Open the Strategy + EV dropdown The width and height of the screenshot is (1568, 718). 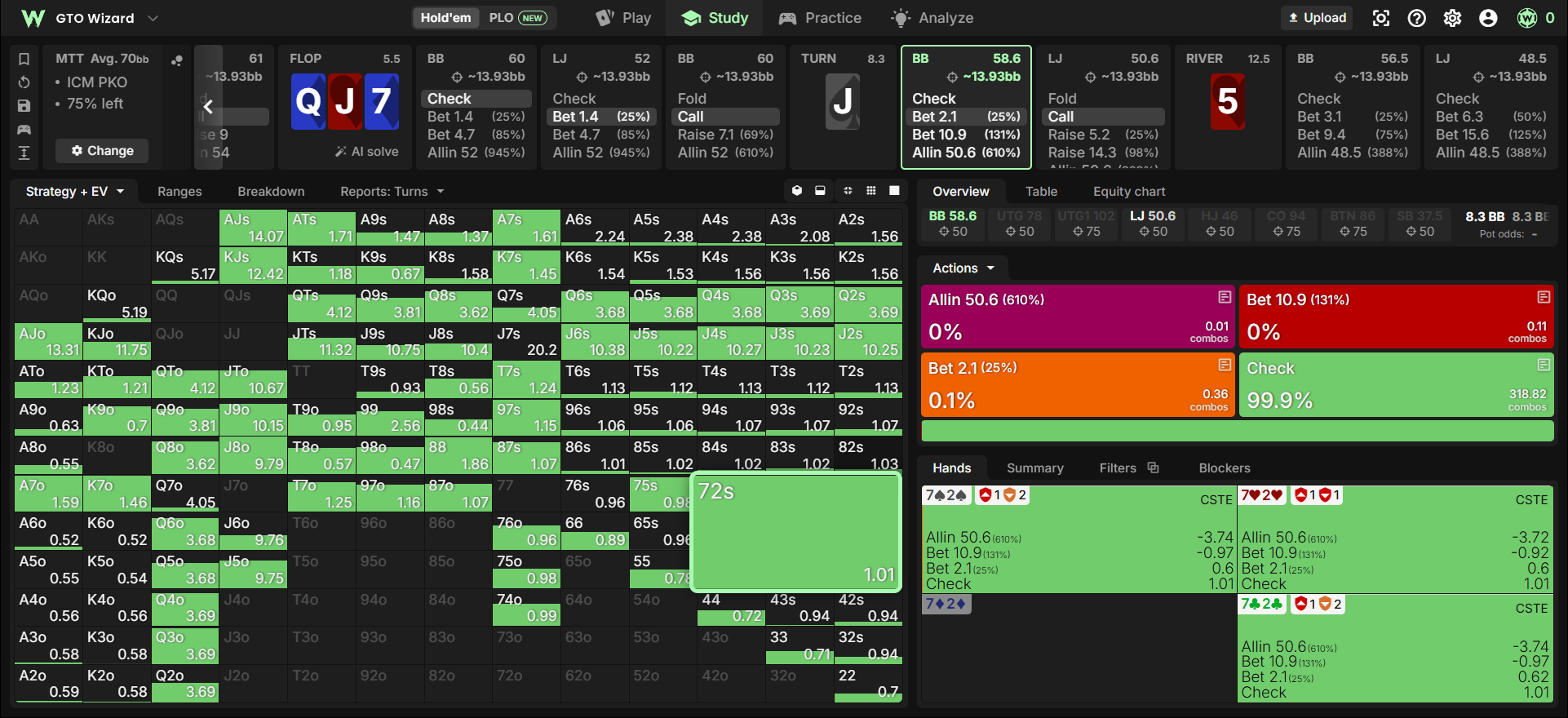click(75, 192)
